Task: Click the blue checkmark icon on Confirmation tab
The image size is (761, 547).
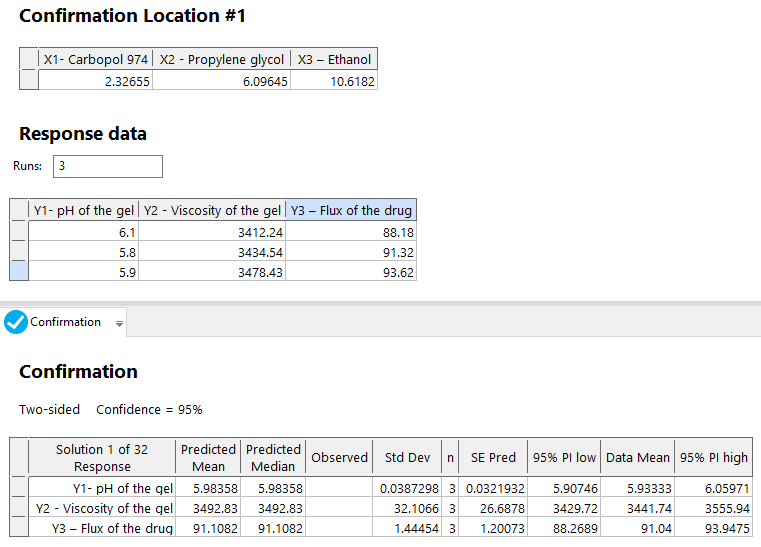Action: tap(16, 322)
